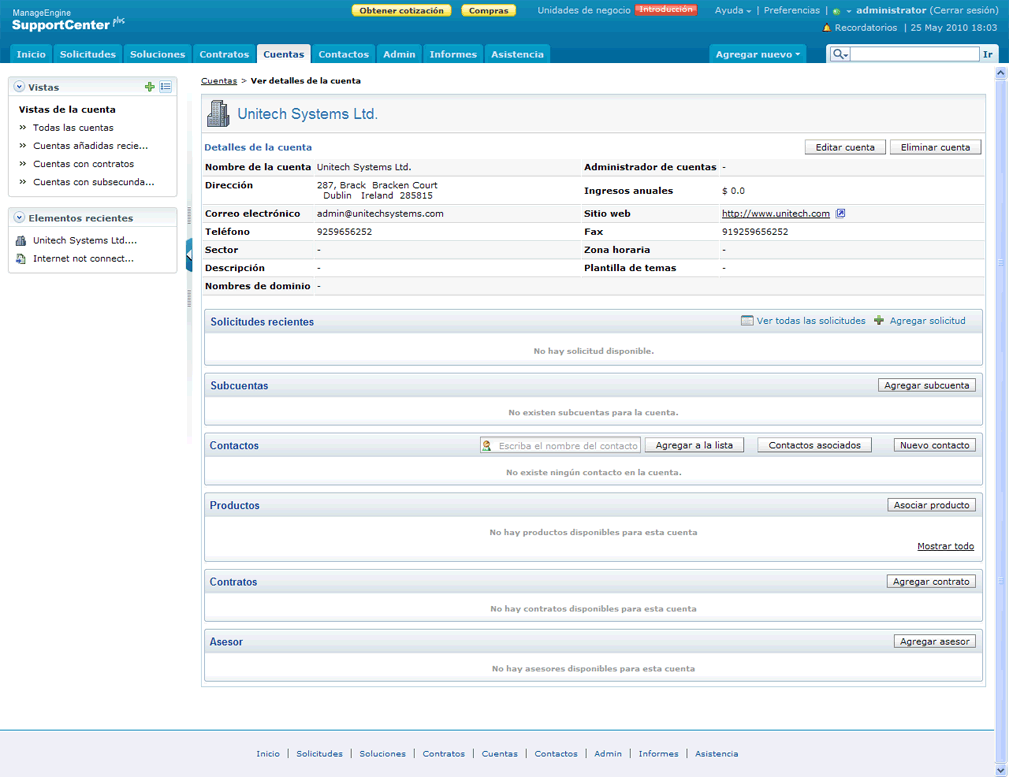Click the Obtener cotización button

402,10
